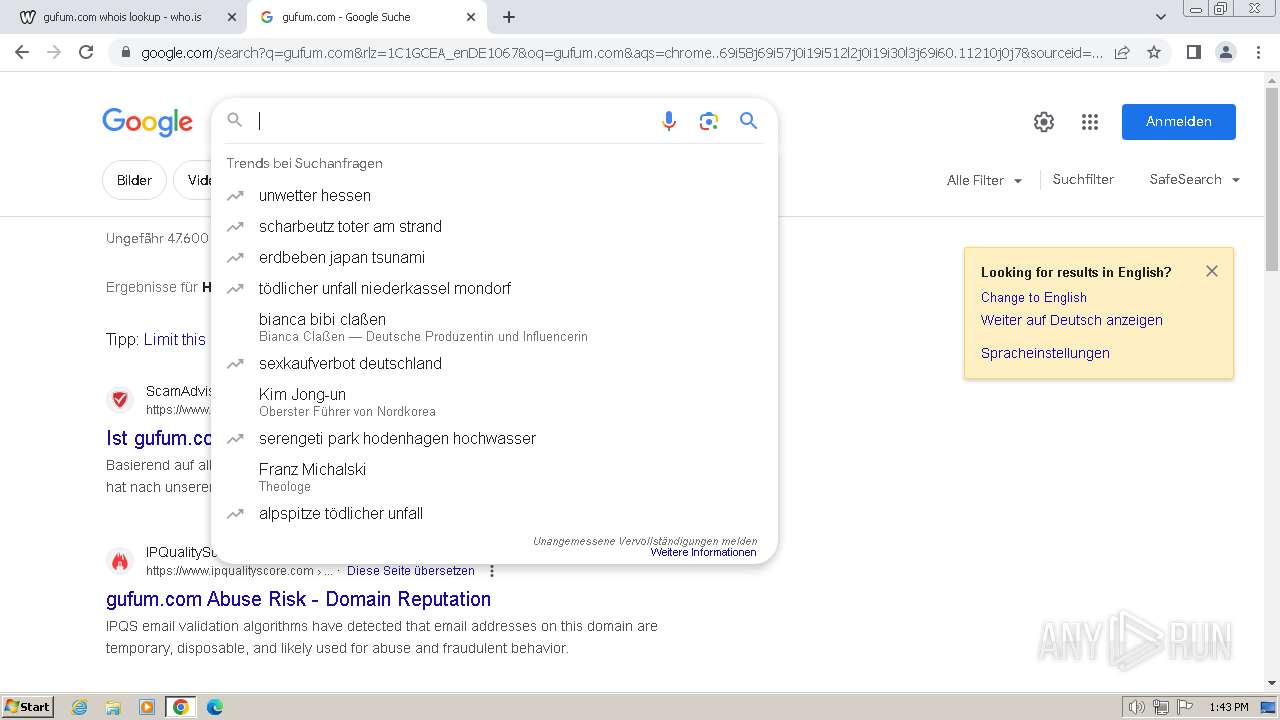Toggle the Chrome side panel

pyautogui.click(x=1193, y=52)
